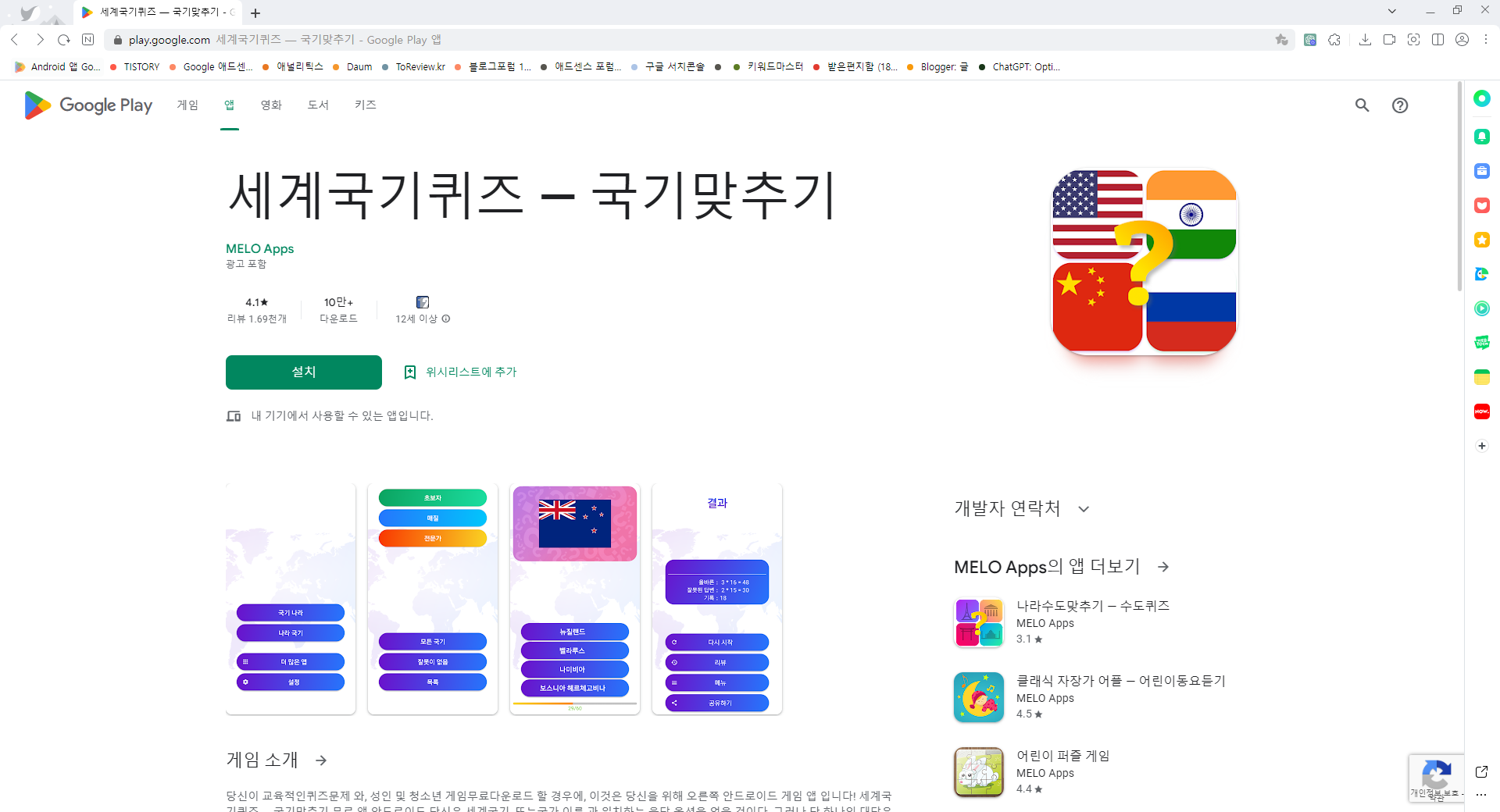The image size is (1500, 812).
Task: Start a screen capture from the toolbar
Action: [x=1414, y=40]
